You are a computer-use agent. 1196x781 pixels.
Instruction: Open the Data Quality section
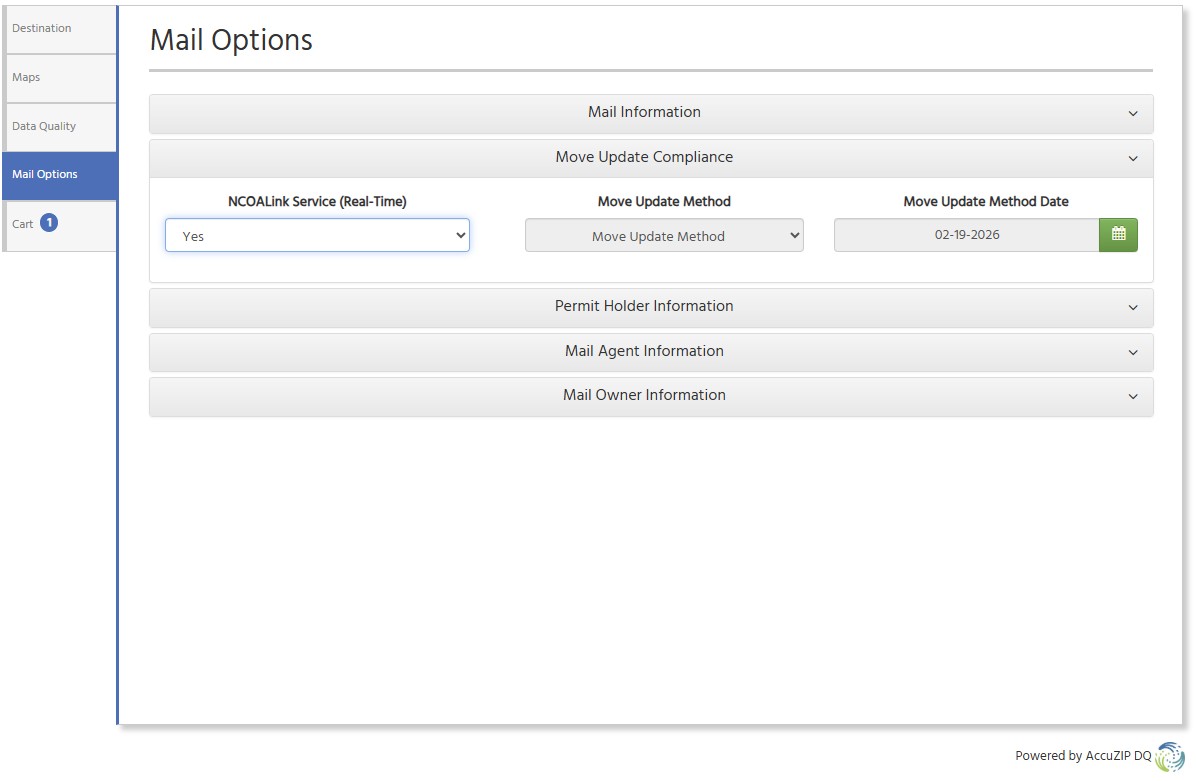(x=44, y=126)
